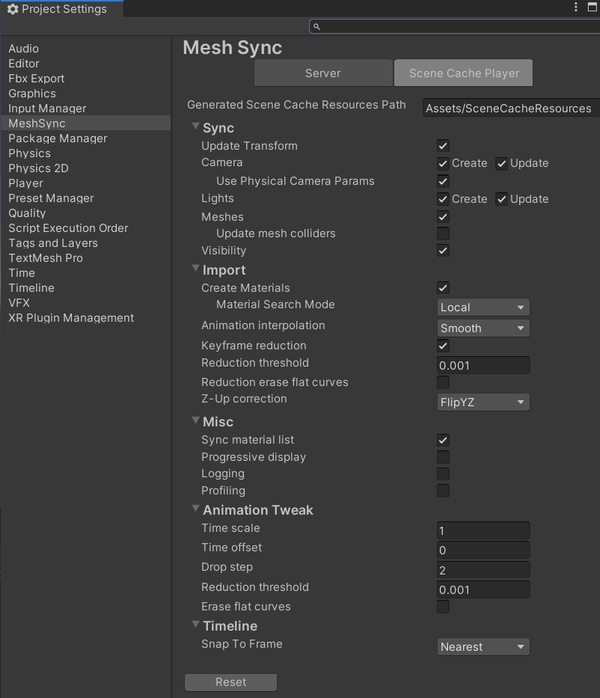Open Package Manager settings in sidebar
Image resolution: width=600 pixels, height=698 pixels.
tap(57, 138)
